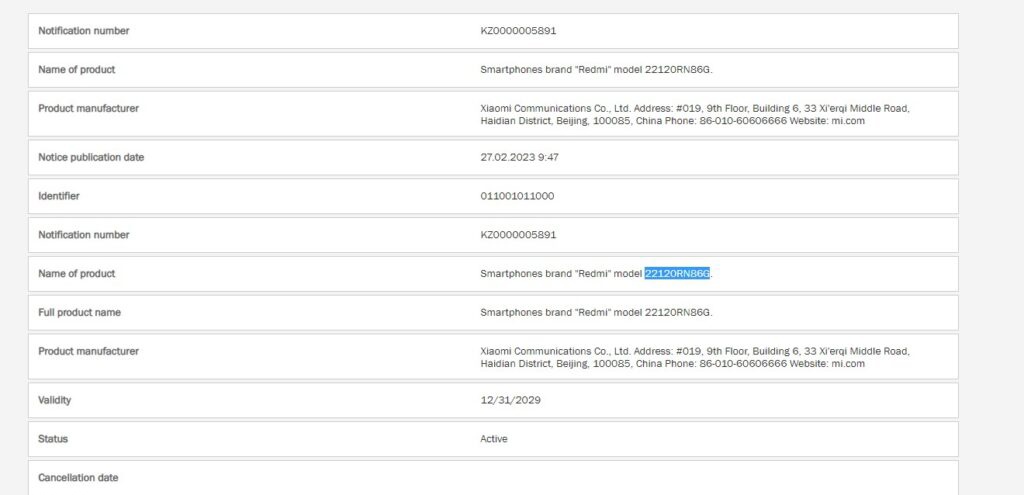Click the "Cancellation date" label
The image size is (1024, 495).
(78, 478)
